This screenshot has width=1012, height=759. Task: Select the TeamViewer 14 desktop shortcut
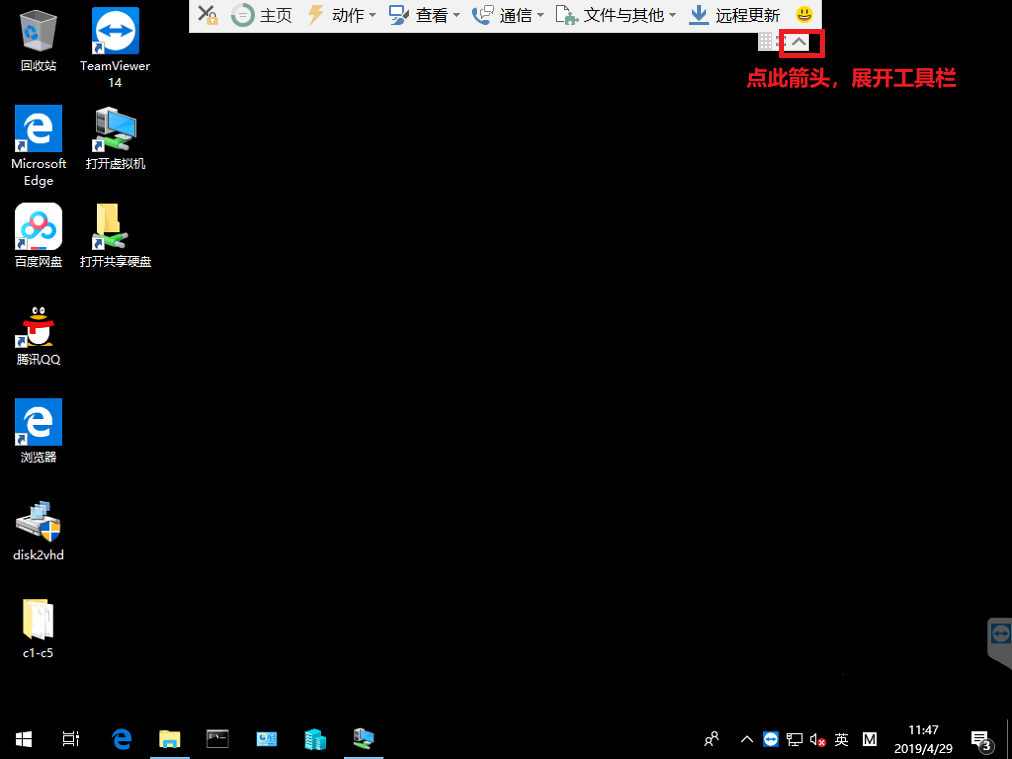coord(115,48)
